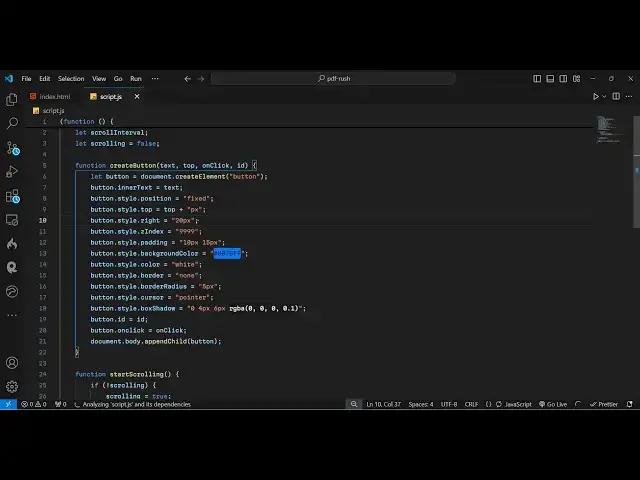The height and width of the screenshot is (480, 640).
Task: Open the File menu
Action: point(26,78)
